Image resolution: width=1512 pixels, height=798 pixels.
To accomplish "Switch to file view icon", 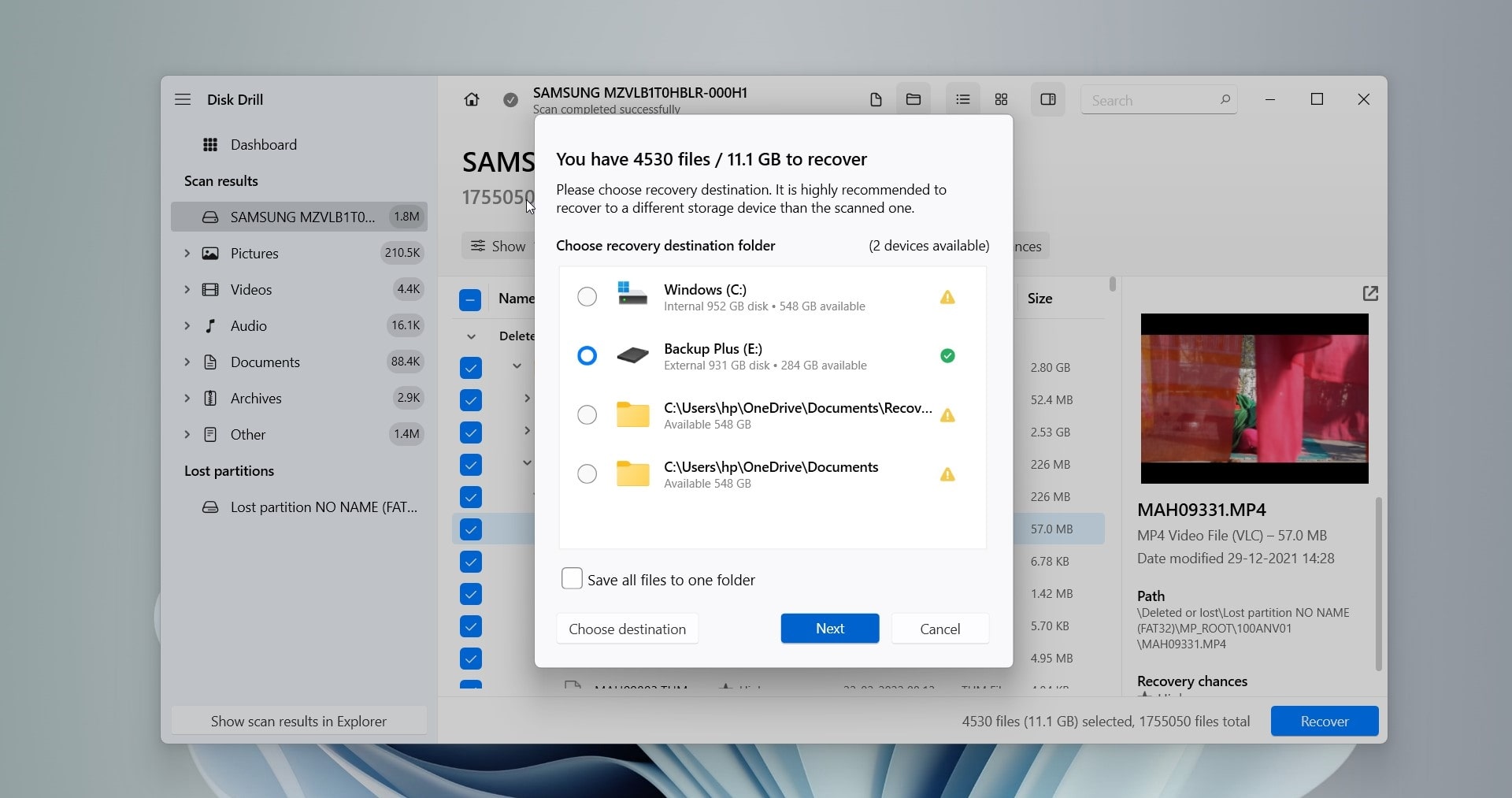I will click(x=876, y=99).
